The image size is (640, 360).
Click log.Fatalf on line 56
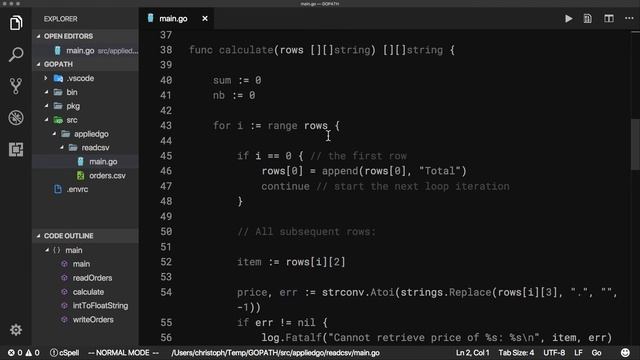[x=291, y=338]
